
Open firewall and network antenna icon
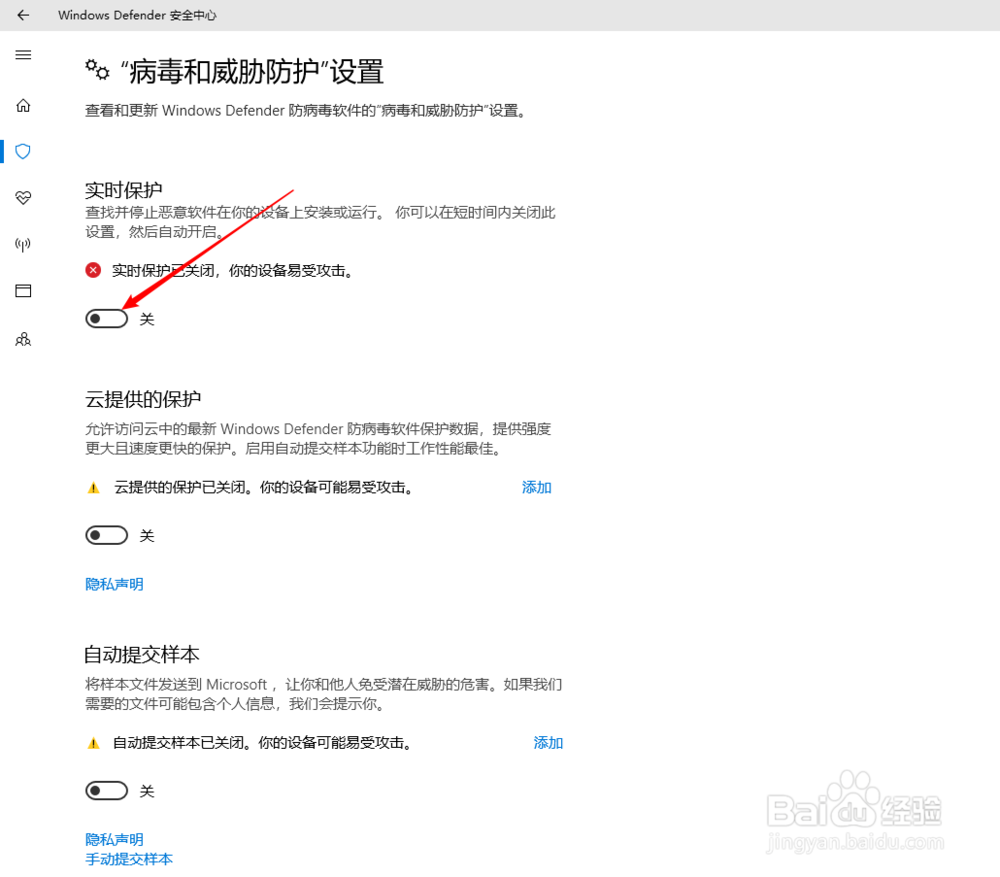coord(23,244)
